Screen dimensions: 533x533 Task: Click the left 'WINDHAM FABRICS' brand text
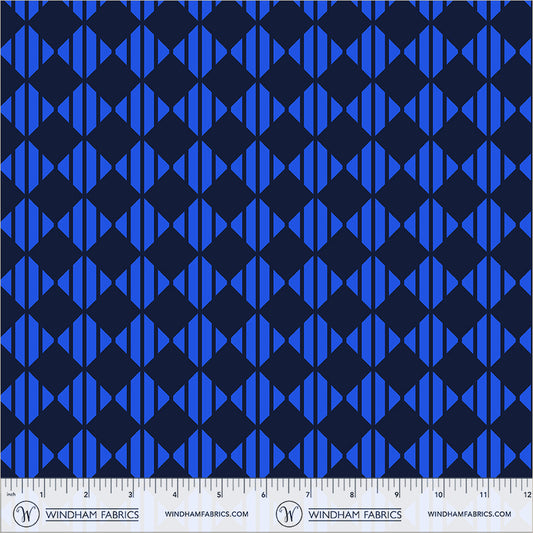[92, 514]
